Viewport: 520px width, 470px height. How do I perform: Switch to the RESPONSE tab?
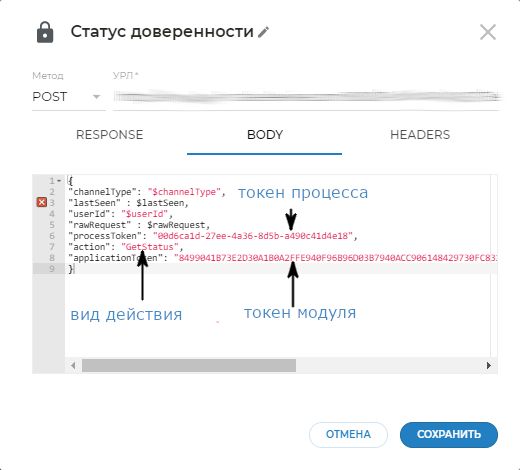click(x=110, y=135)
